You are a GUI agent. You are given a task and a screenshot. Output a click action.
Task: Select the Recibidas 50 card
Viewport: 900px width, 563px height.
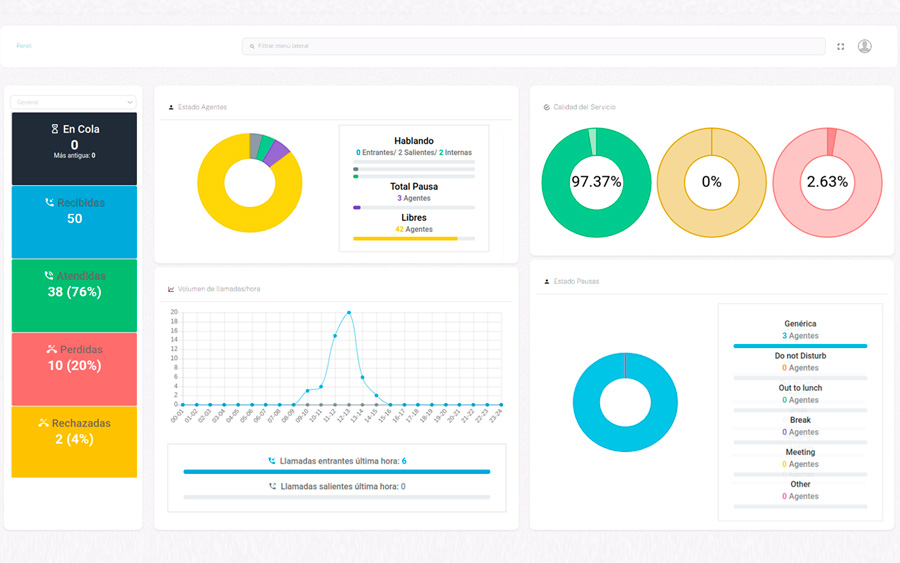[x=74, y=222]
